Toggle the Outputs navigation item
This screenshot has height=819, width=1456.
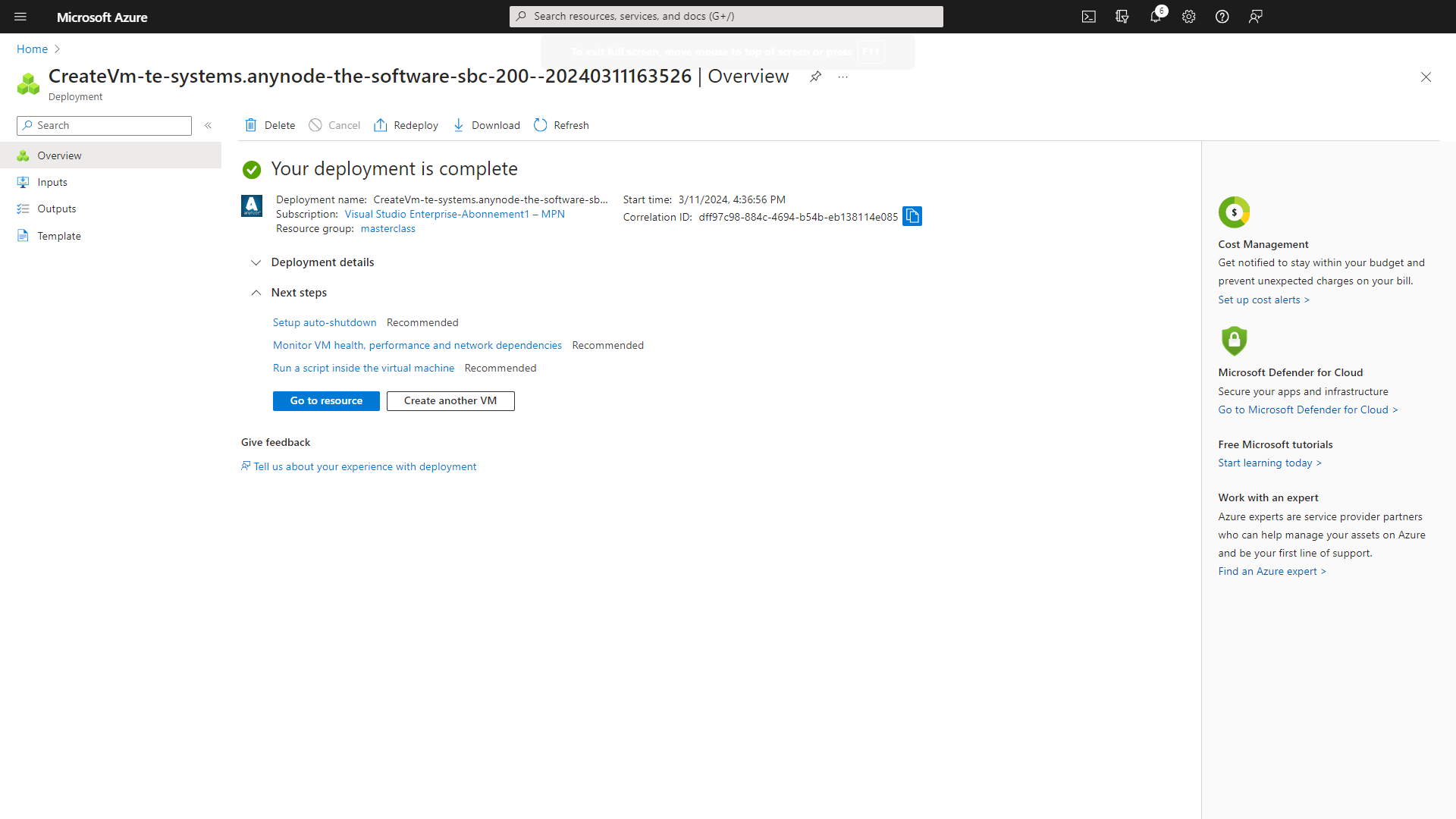(57, 208)
